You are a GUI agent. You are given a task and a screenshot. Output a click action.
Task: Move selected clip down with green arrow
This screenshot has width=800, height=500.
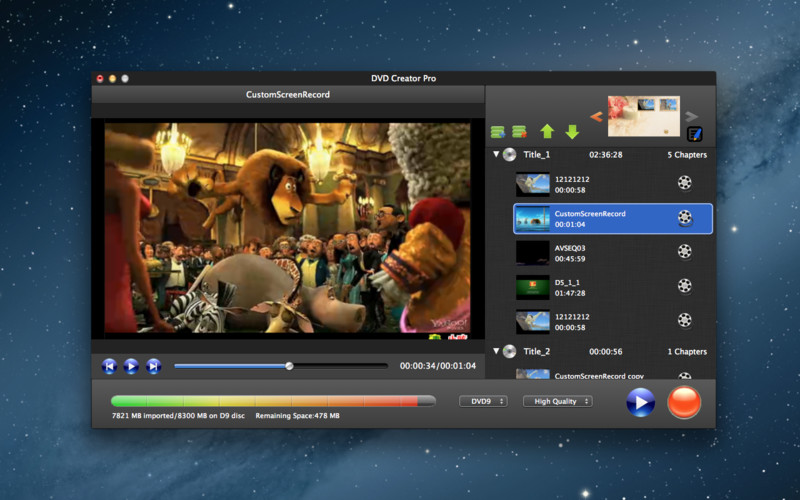tap(572, 132)
